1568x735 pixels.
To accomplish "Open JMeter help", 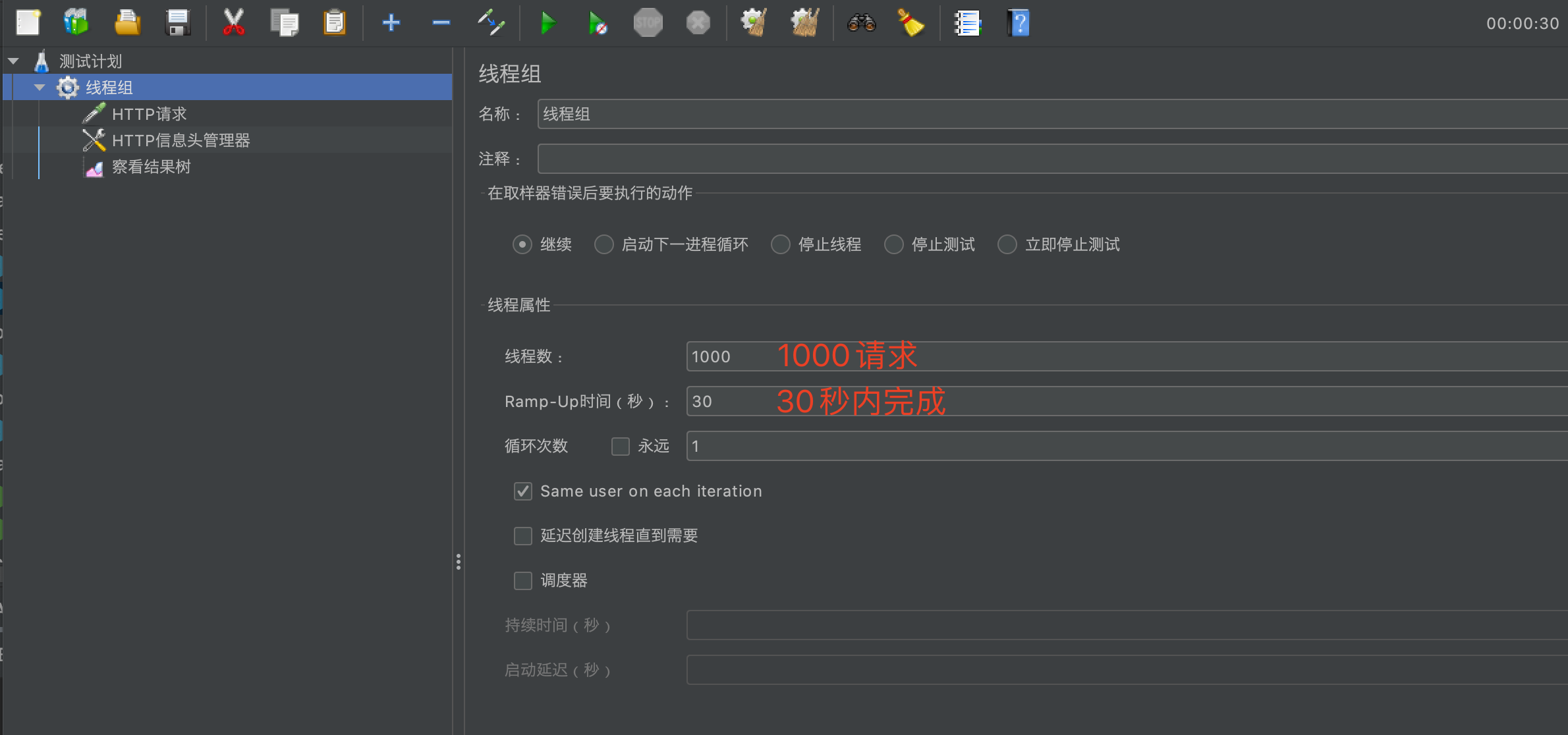I will point(1018,22).
